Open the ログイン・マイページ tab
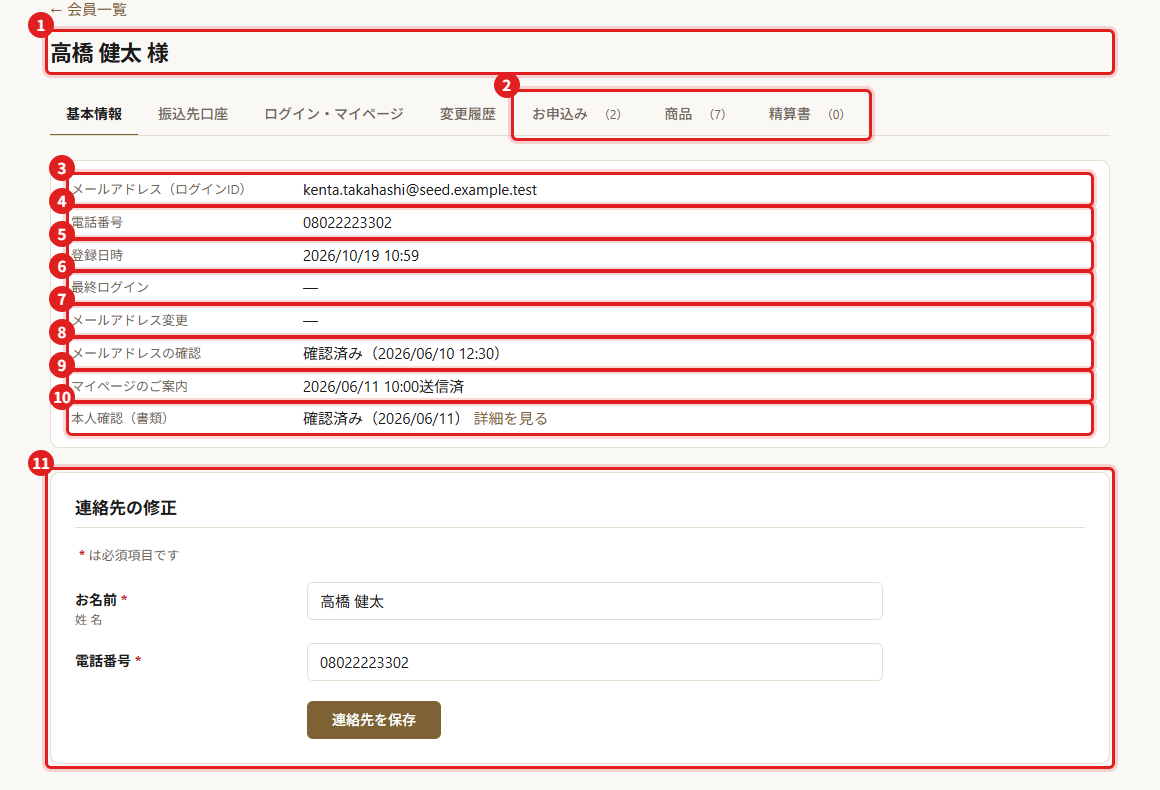 [334, 114]
